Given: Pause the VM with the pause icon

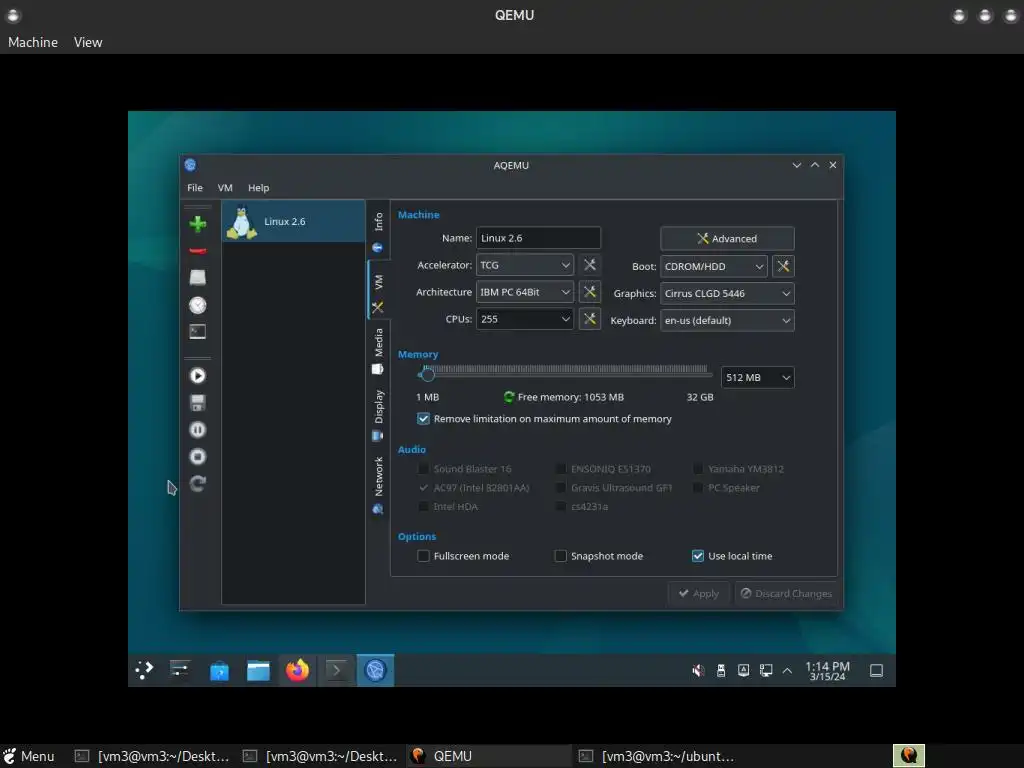Looking at the screenshot, I should 197,430.
